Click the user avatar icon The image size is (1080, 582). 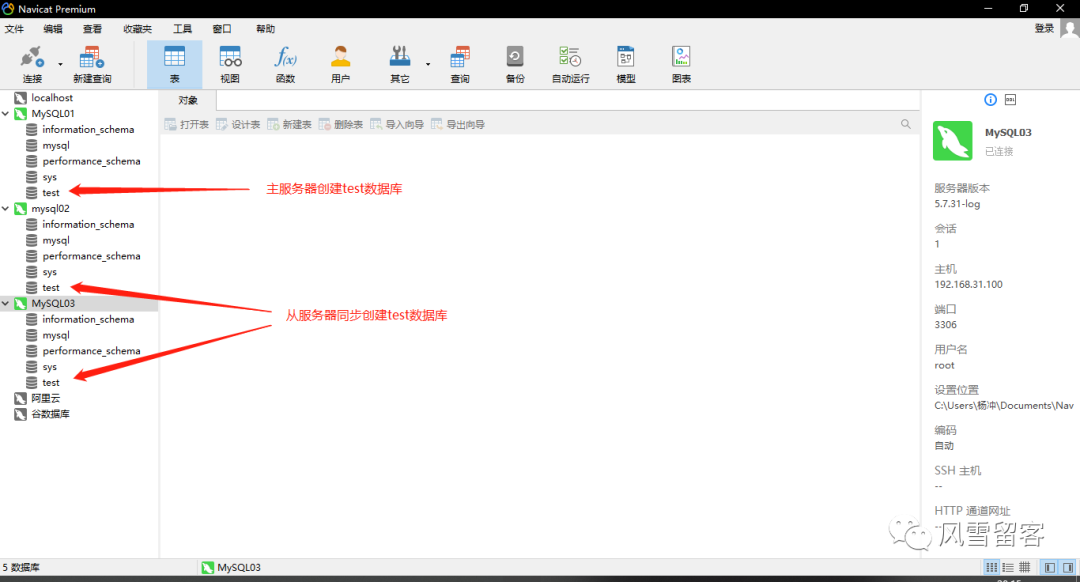[1070, 29]
